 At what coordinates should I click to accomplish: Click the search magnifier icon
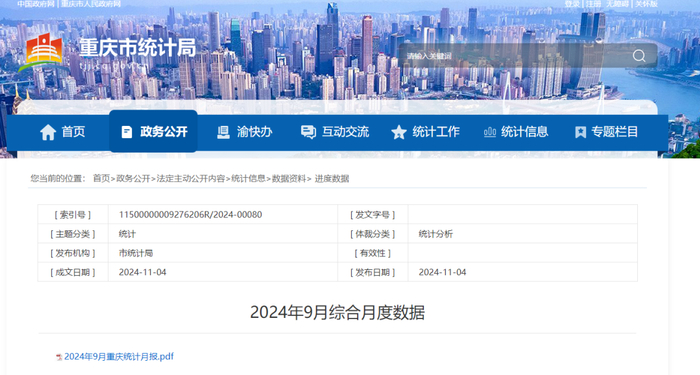click(x=639, y=56)
